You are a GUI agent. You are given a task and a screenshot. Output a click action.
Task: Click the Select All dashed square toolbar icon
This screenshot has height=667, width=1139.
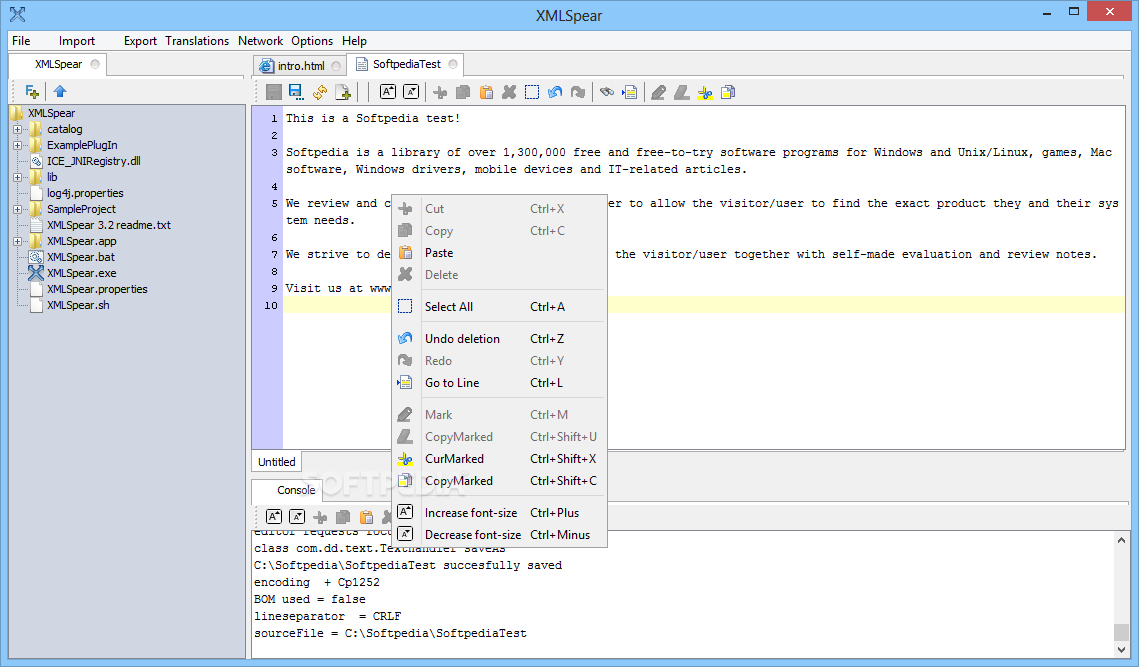coord(532,92)
